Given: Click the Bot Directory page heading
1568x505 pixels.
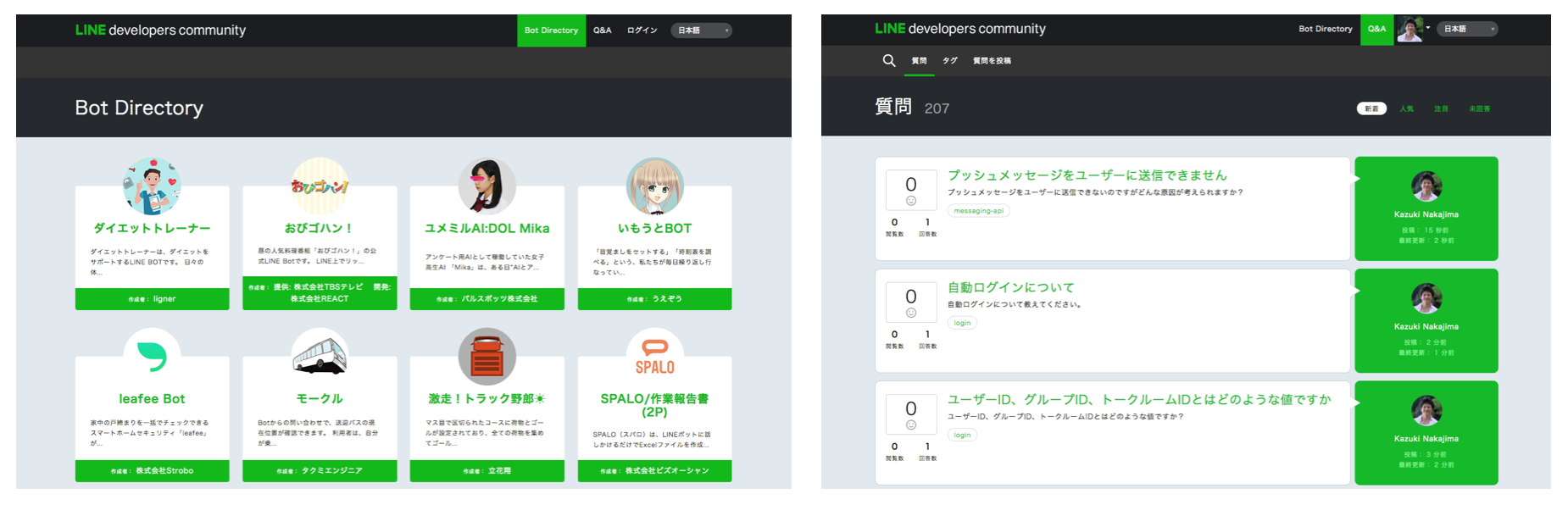Looking at the screenshot, I should tap(139, 108).
